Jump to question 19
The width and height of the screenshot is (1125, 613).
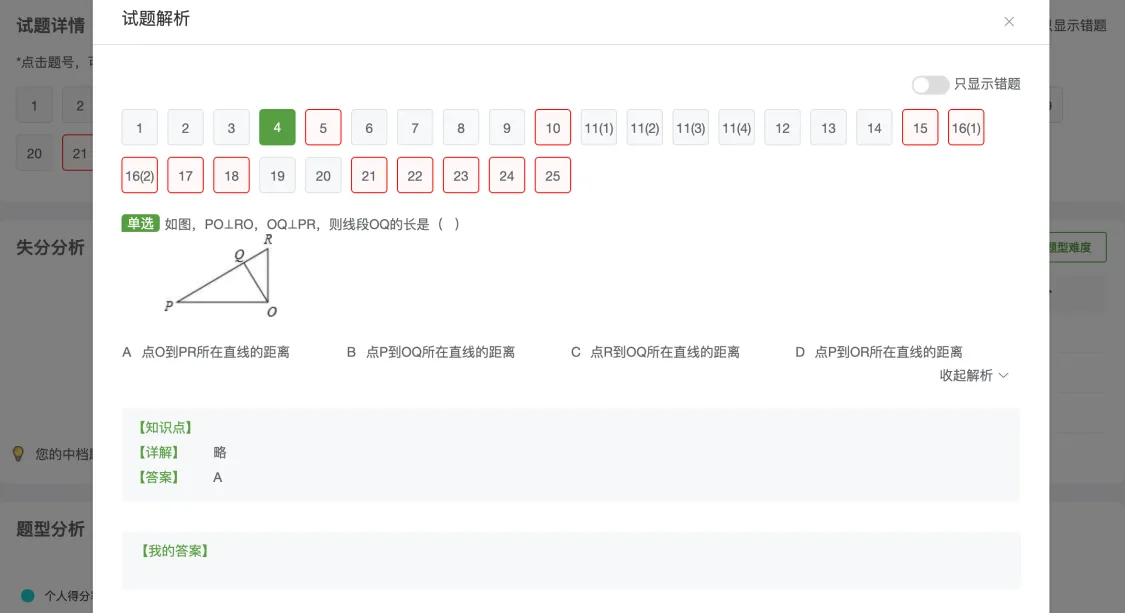point(277,175)
